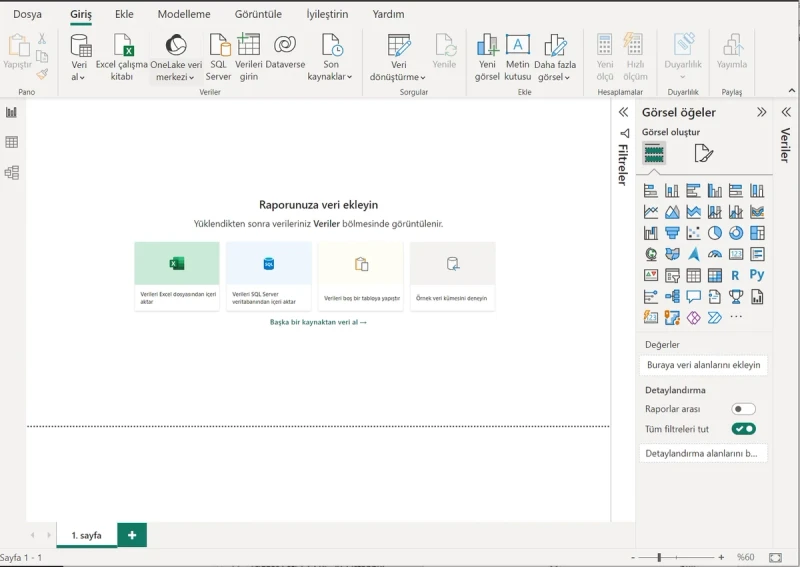Choose the decomposition tree visual
The height and width of the screenshot is (567, 800).
click(x=672, y=296)
